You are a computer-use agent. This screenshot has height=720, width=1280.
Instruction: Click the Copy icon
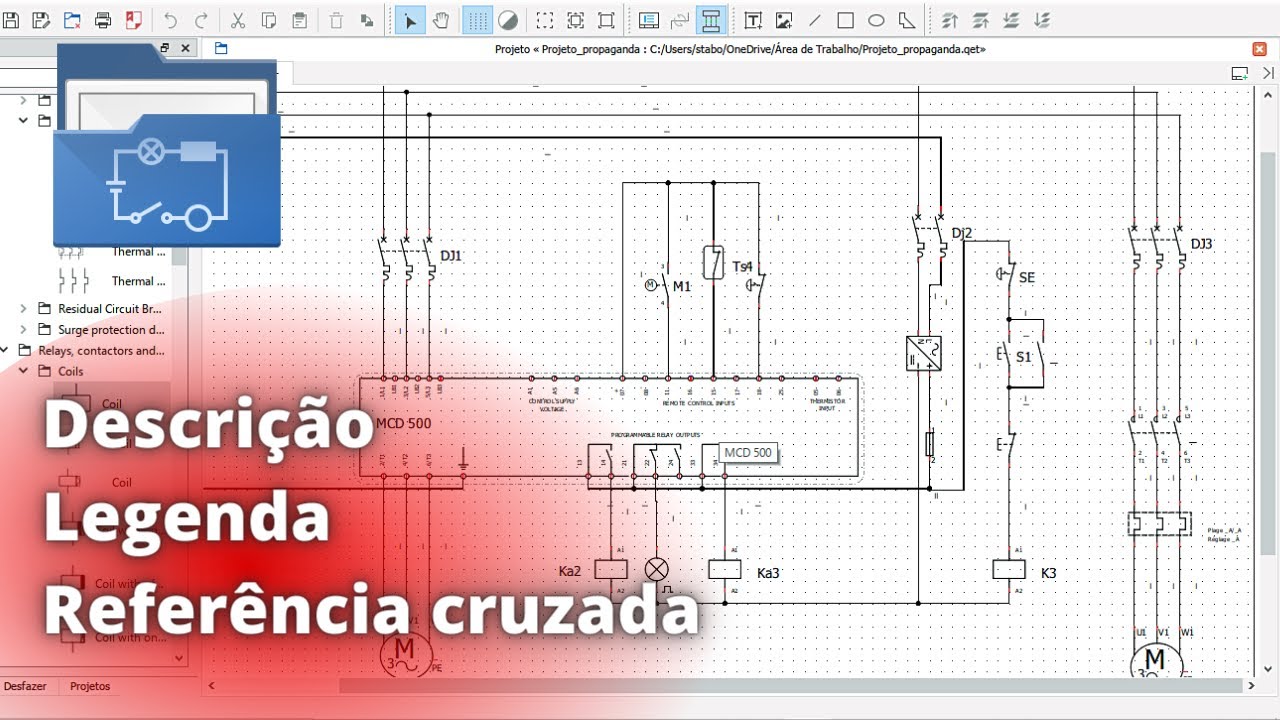[269, 20]
